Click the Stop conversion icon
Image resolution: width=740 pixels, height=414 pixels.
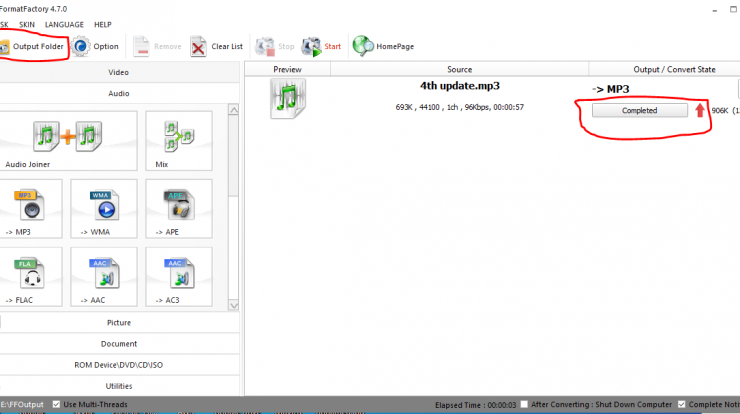coord(265,46)
